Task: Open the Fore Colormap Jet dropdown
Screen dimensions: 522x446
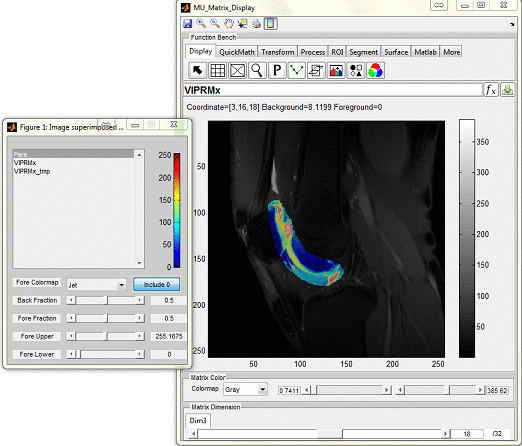Action: 96,285
